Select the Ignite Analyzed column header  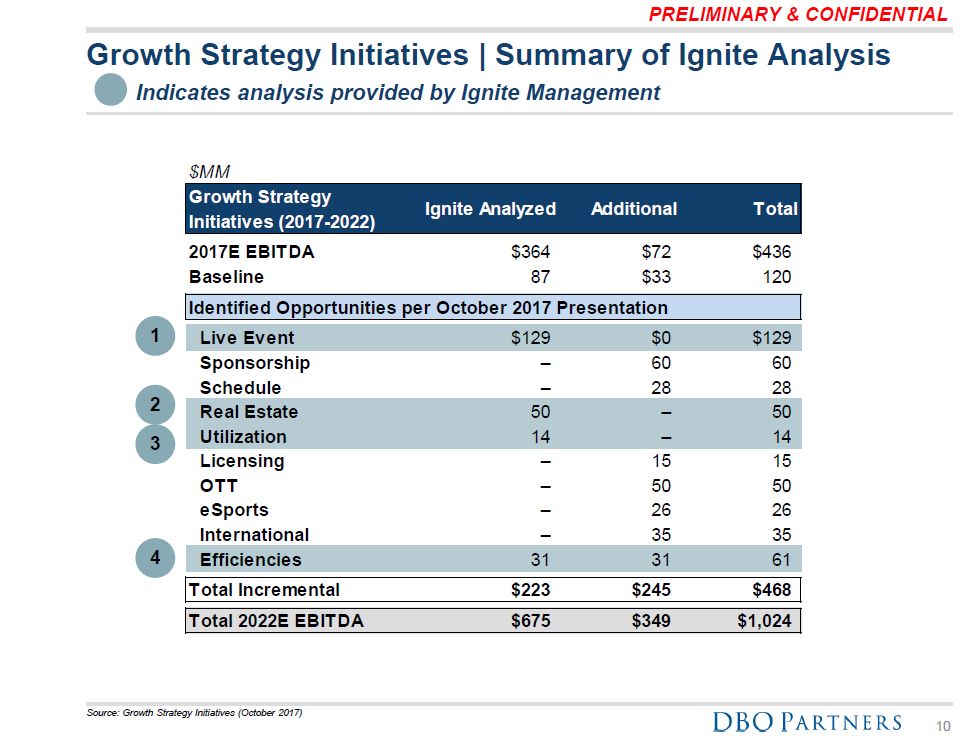(490, 209)
